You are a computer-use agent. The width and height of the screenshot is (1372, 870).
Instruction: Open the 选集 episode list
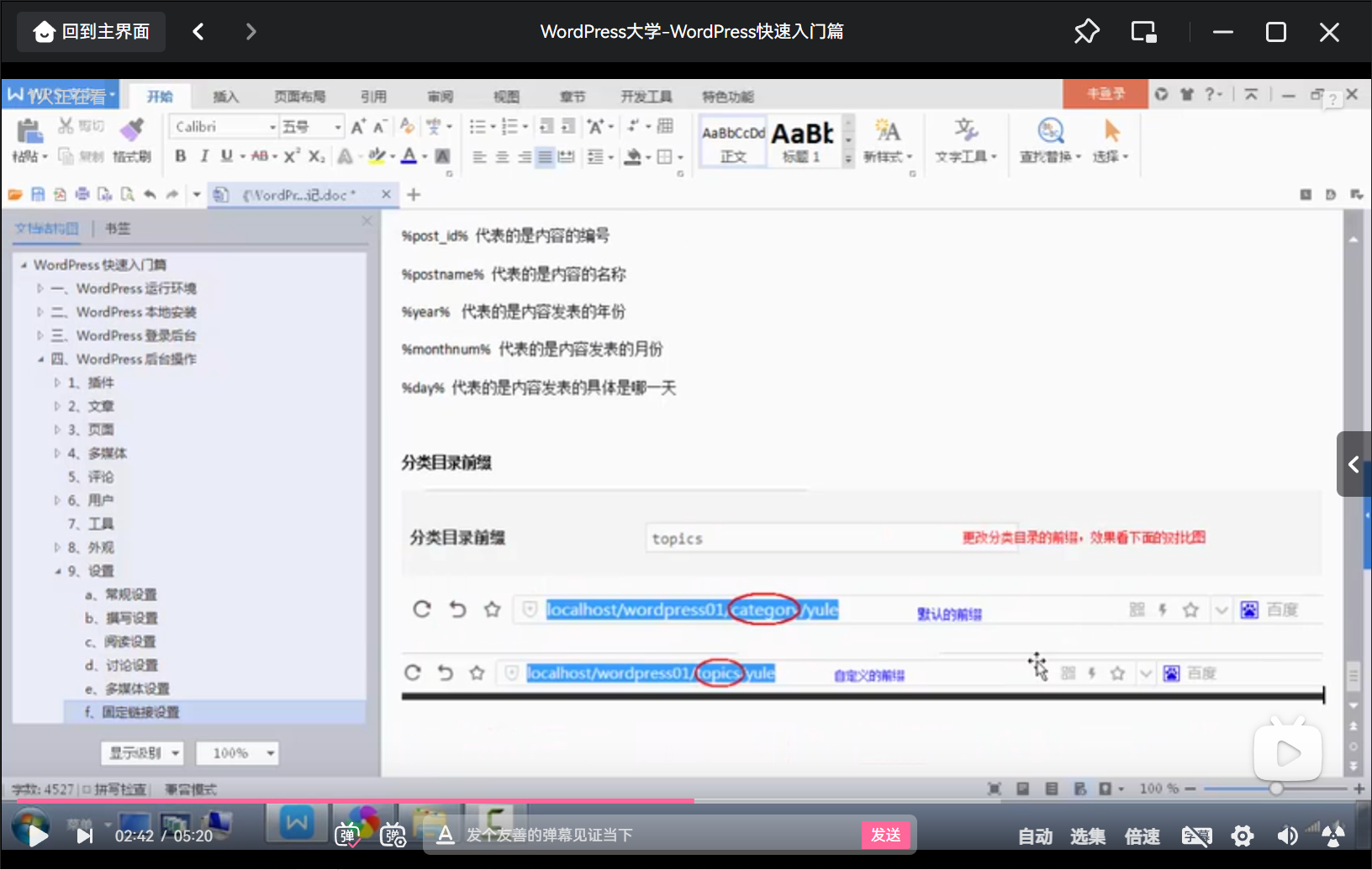click(1088, 836)
